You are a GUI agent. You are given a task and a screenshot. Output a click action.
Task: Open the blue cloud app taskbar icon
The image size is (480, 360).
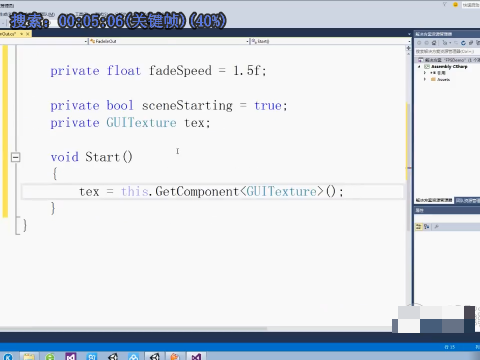tap(133, 356)
